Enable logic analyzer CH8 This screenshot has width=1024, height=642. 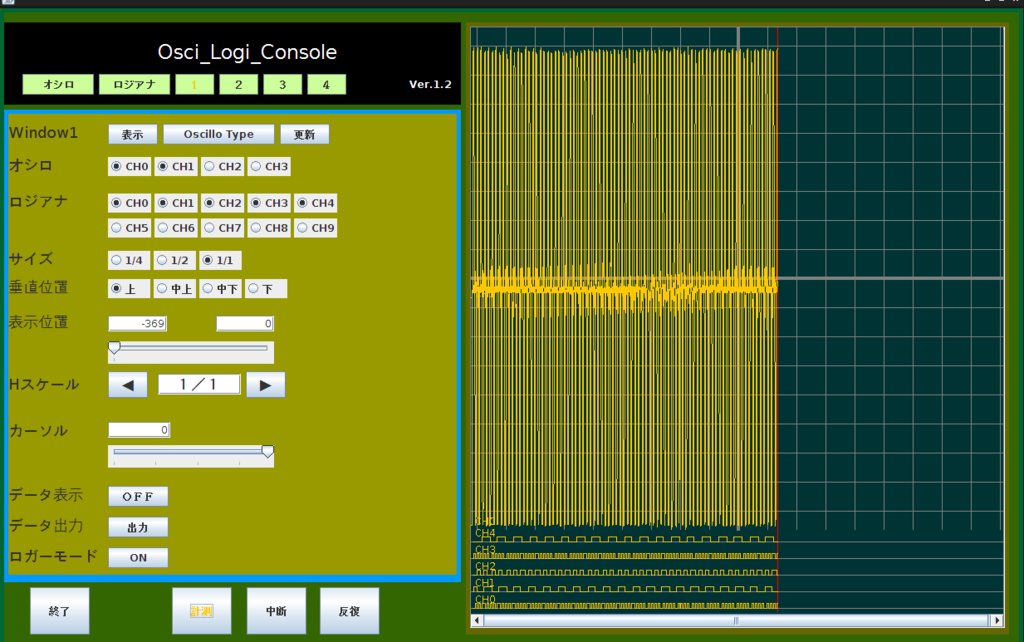[269, 228]
